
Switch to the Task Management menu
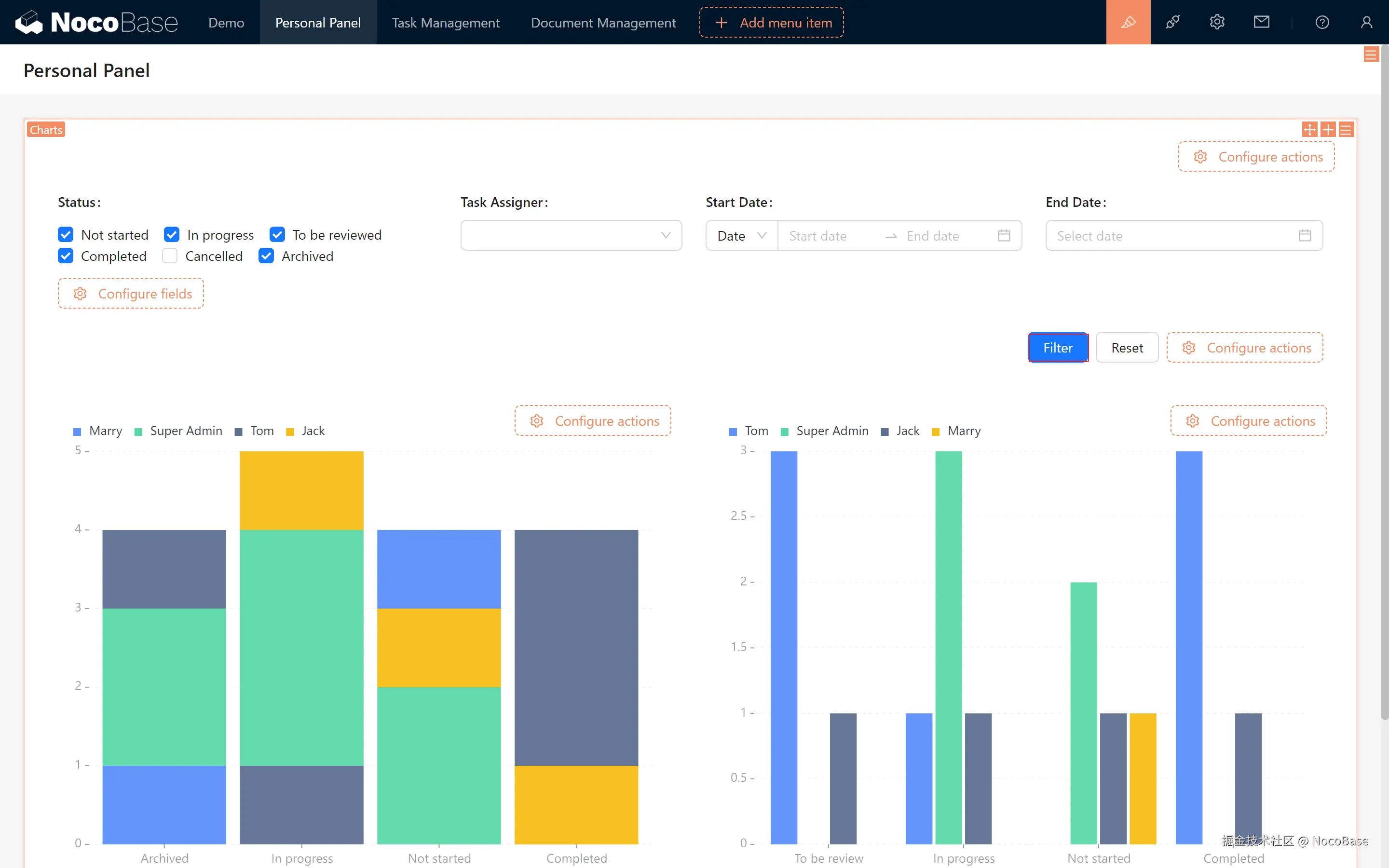(x=446, y=22)
